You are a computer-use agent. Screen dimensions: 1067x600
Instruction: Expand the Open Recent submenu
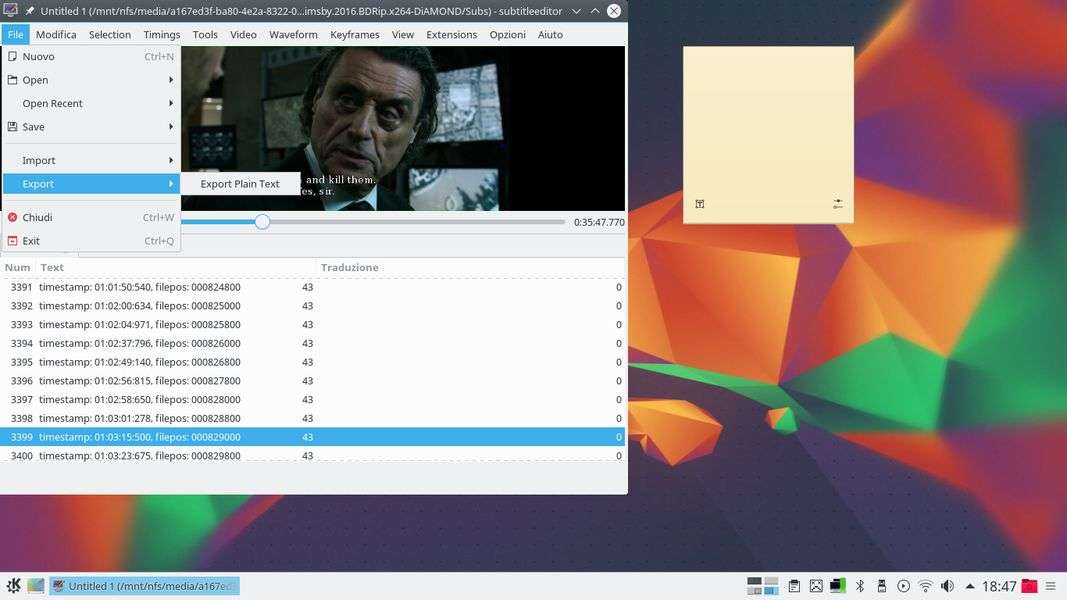coord(91,103)
